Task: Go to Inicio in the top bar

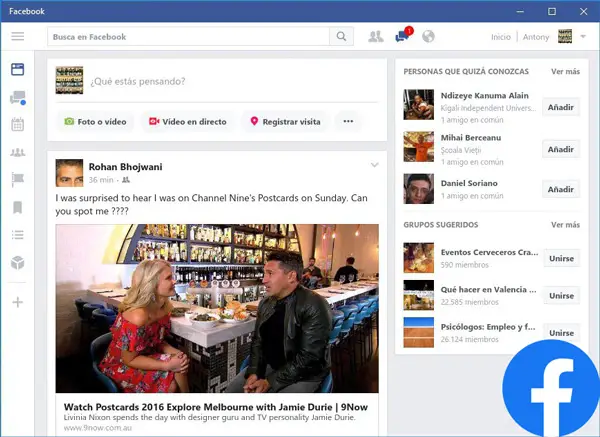Action: tap(500, 37)
